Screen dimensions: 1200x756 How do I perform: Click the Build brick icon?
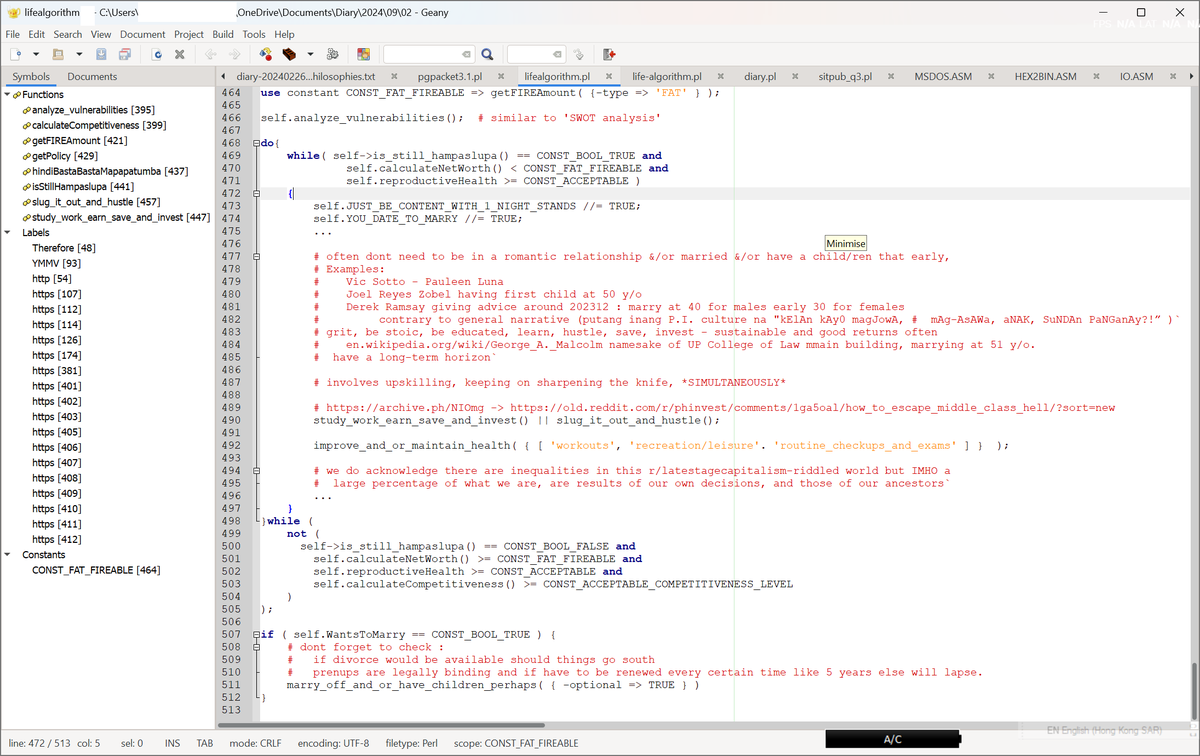(x=289, y=54)
